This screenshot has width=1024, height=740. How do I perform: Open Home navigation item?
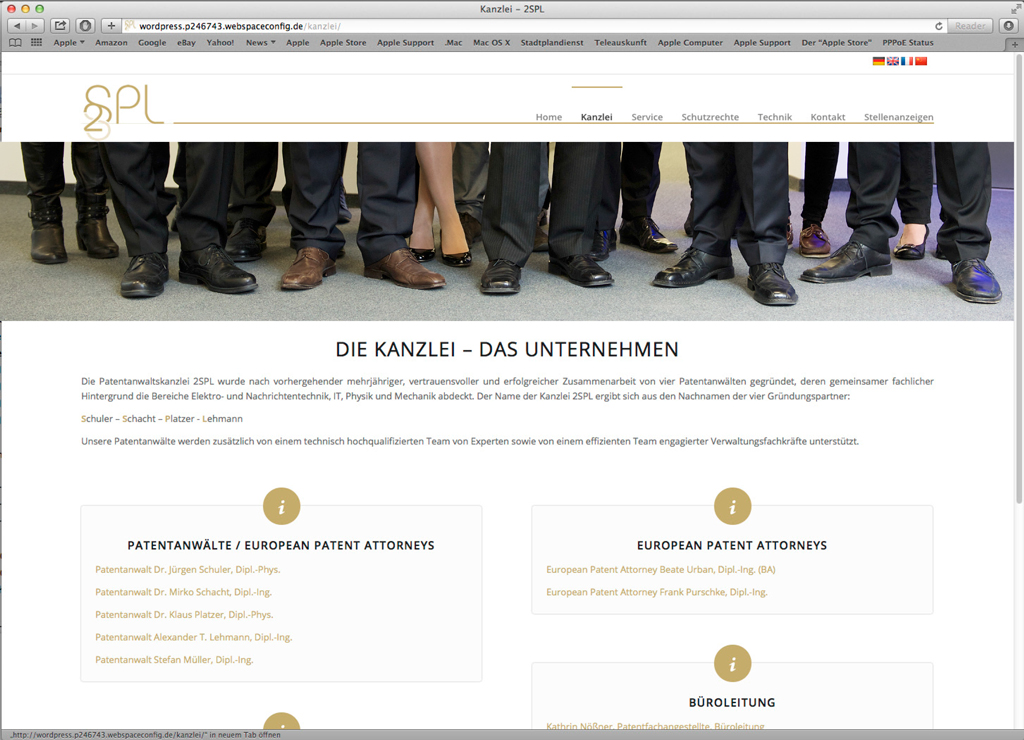(549, 117)
